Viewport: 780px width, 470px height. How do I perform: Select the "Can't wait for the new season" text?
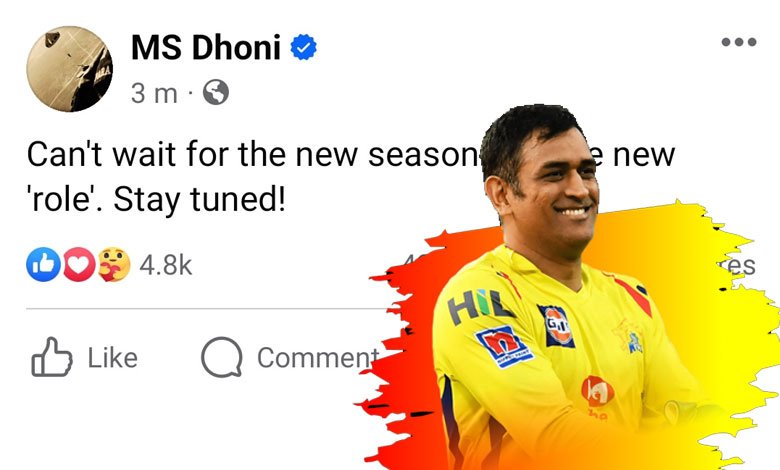pyautogui.click(x=252, y=154)
